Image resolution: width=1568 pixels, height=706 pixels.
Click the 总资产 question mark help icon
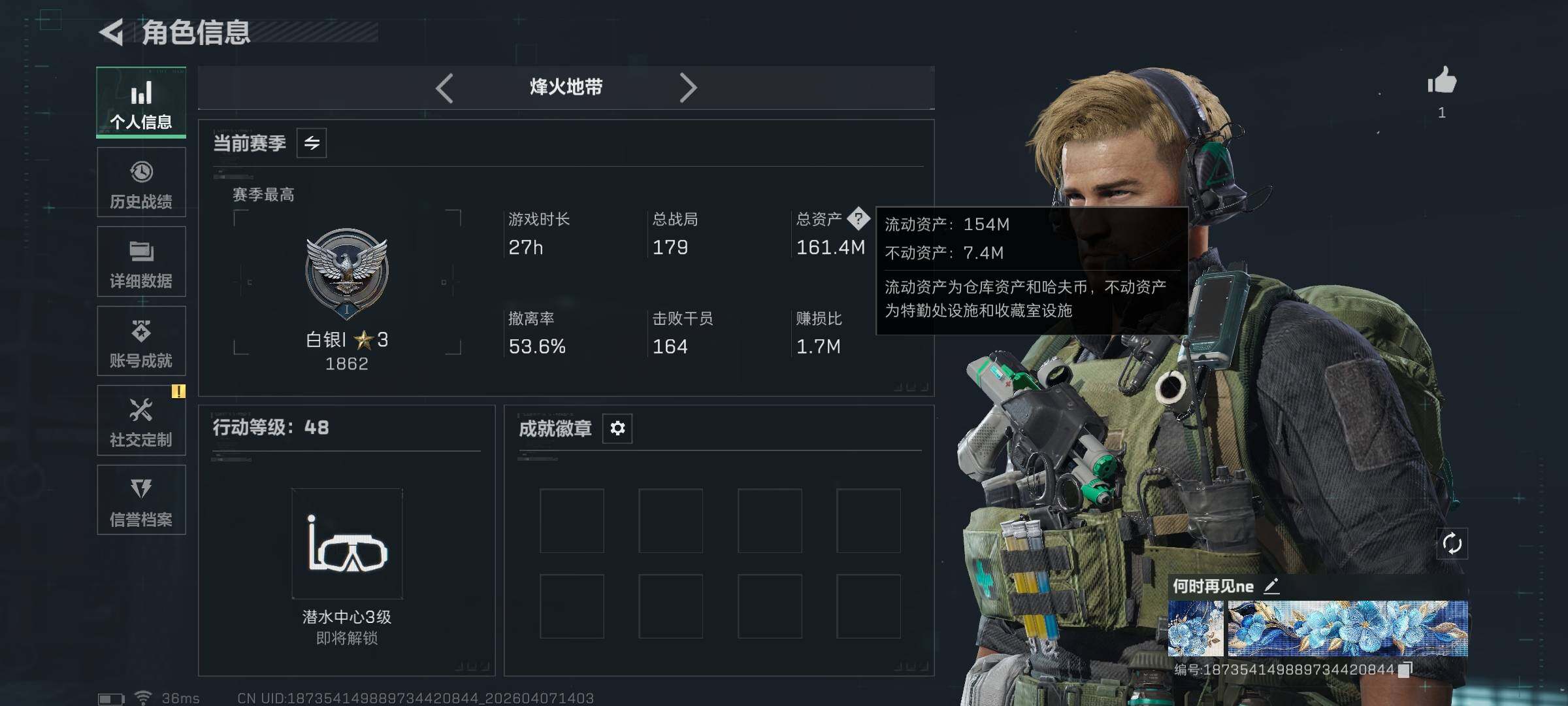858,218
